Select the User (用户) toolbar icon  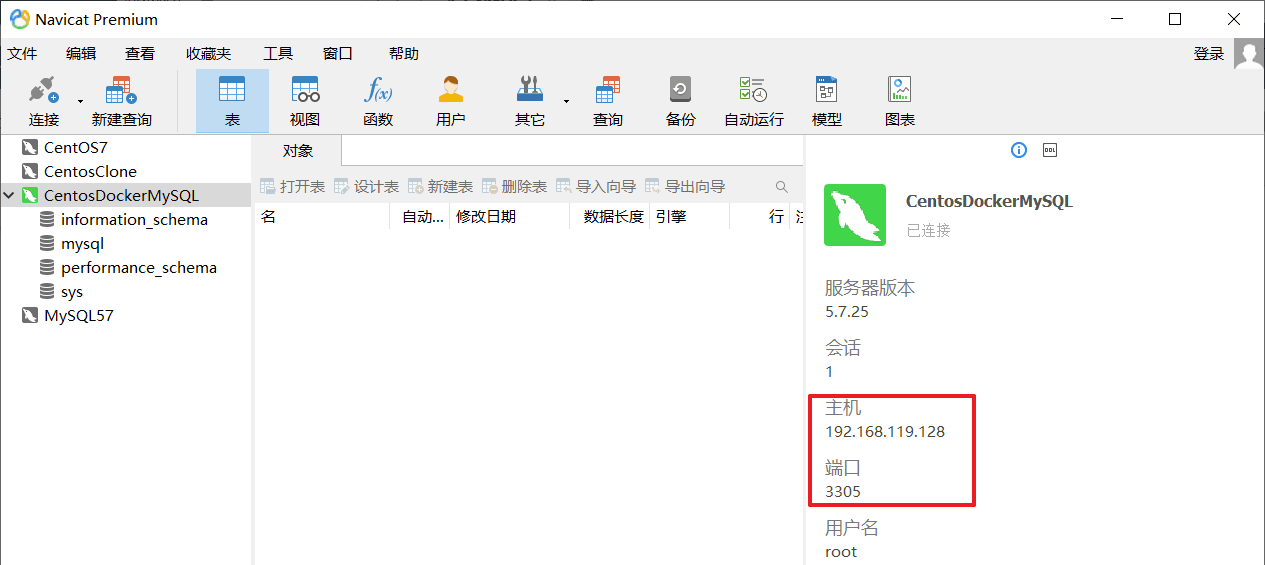(x=451, y=101)
